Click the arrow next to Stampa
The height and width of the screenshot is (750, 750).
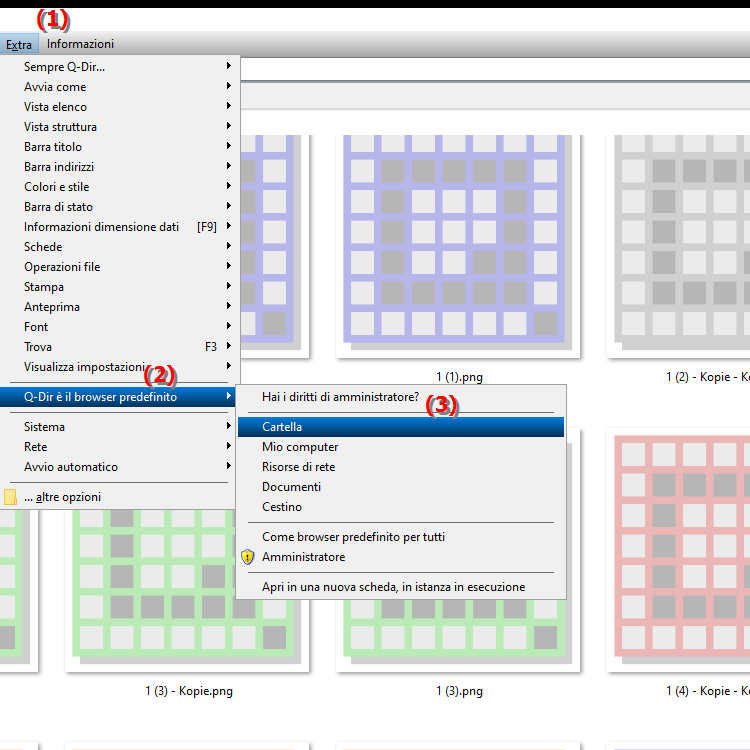(x=229, y=286)
